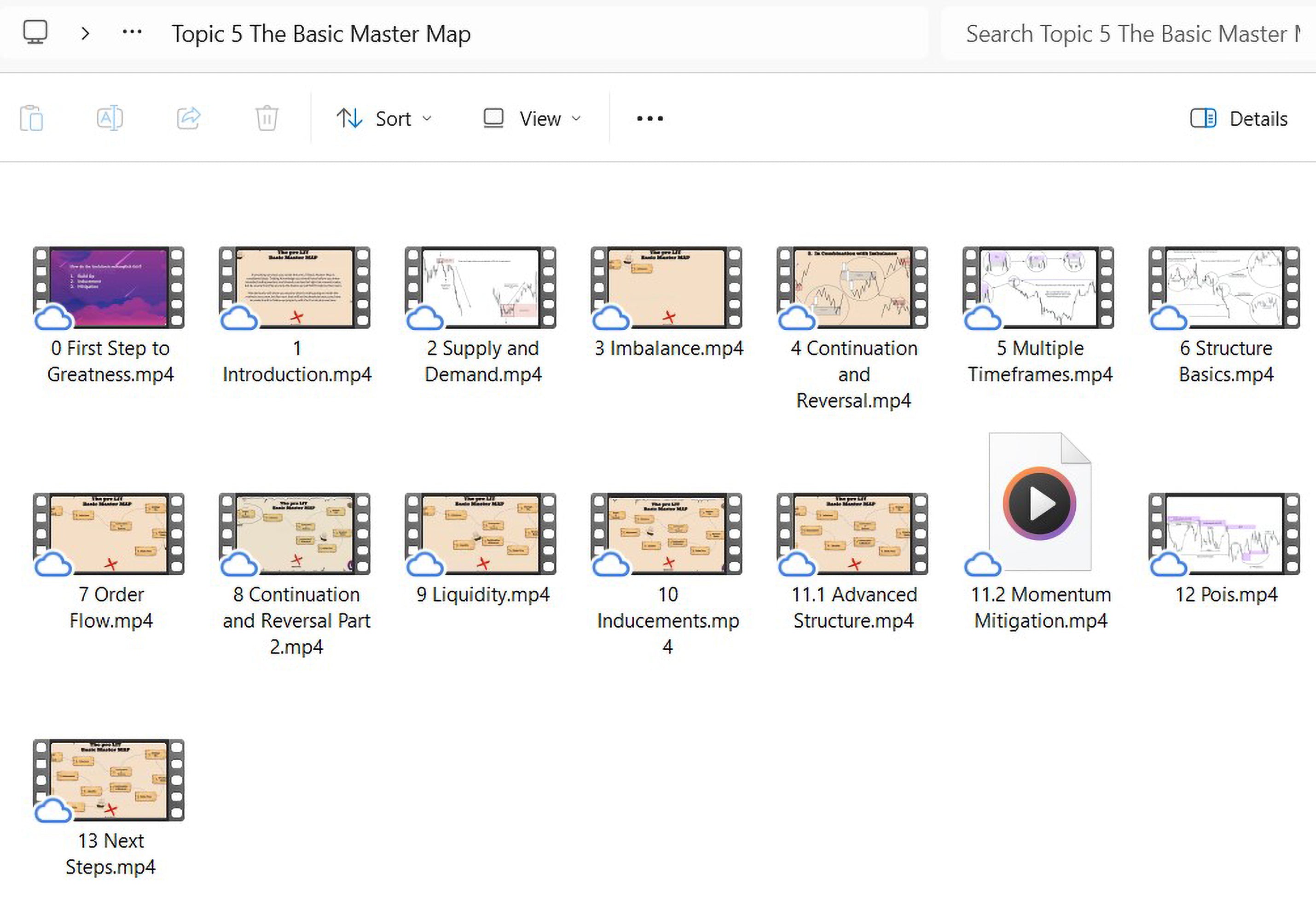The width and height of the screenshot is (1316, 921).
Task: Select the '2 Supply and Demand.mp4' thumbnail
Action: click(x=480, y=287)
